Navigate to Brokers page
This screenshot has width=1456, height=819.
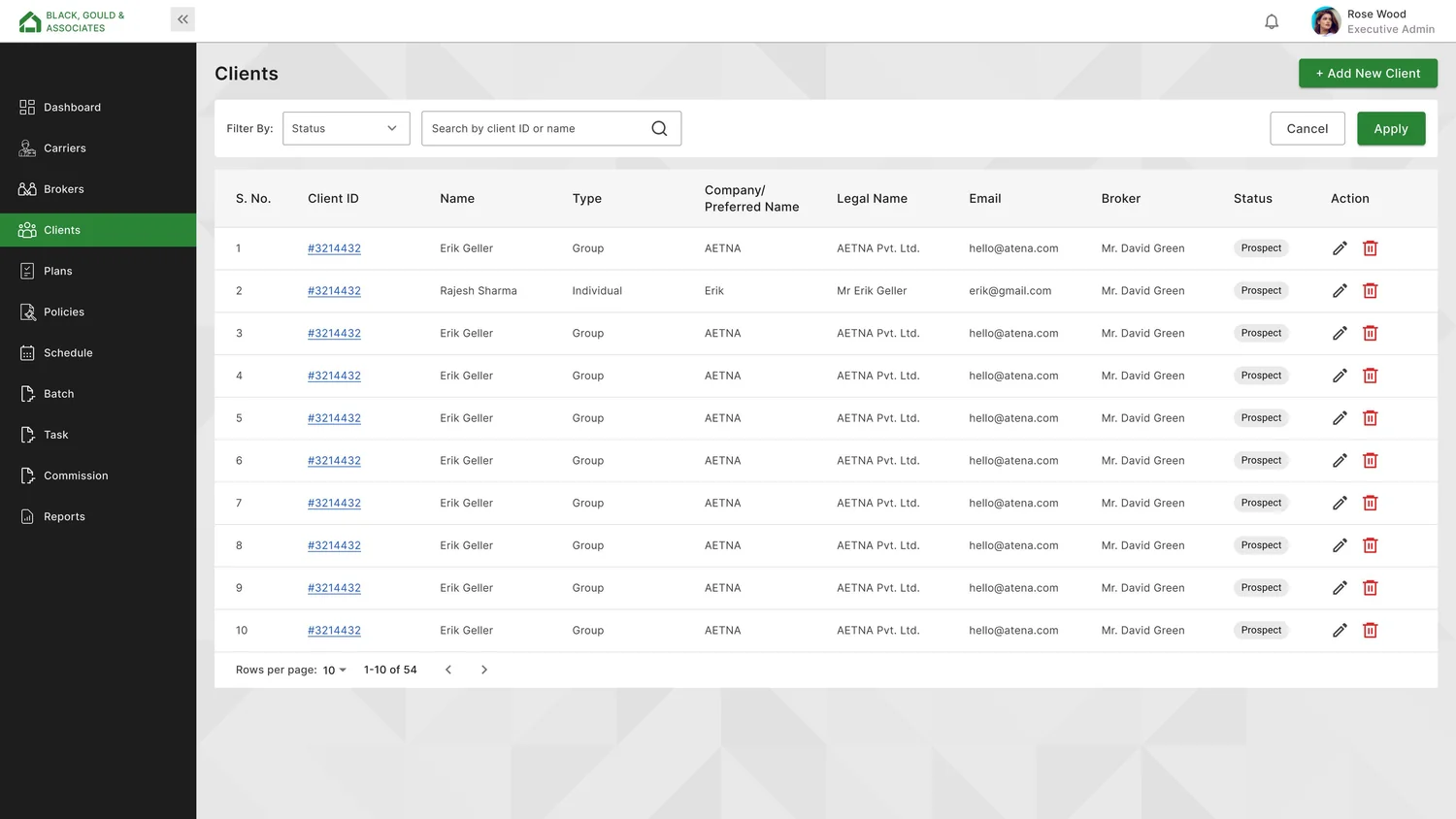tap(98, 189)
